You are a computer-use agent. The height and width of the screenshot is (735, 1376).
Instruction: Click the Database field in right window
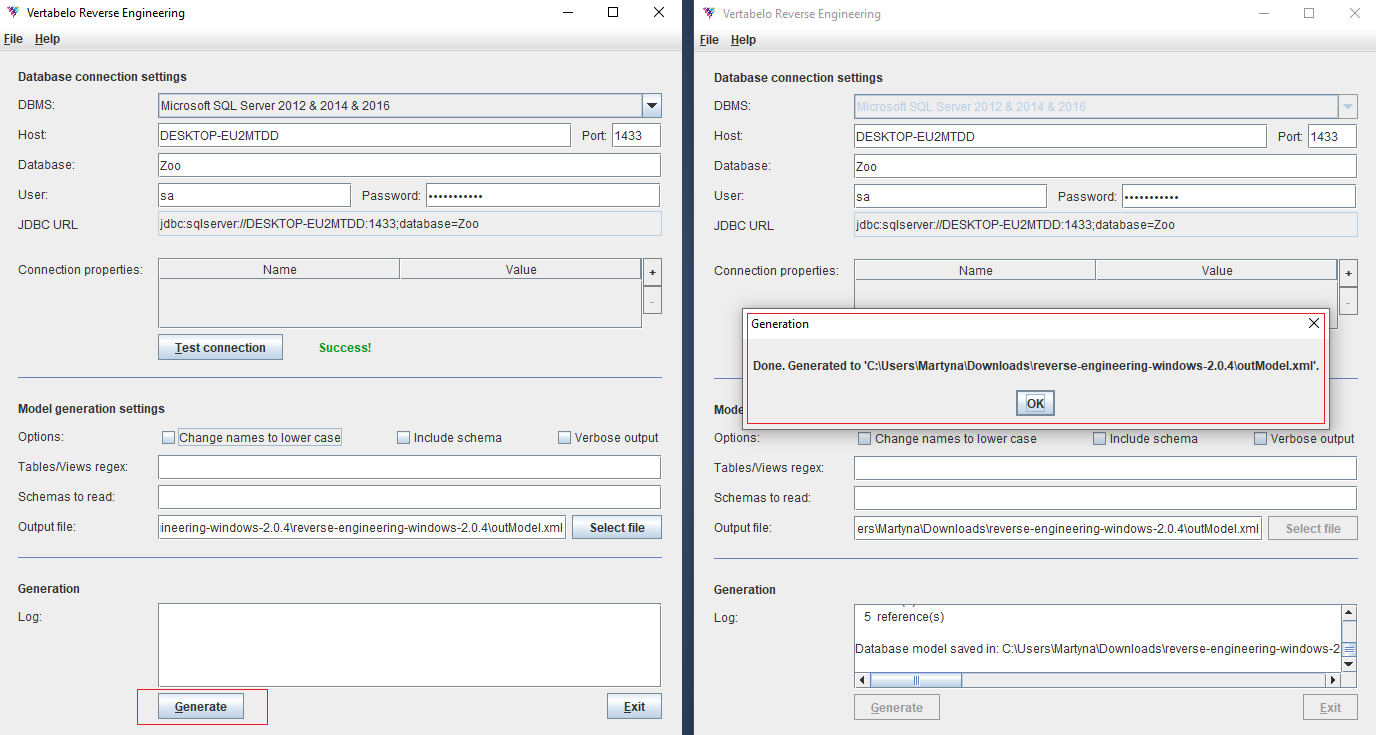1105,166
